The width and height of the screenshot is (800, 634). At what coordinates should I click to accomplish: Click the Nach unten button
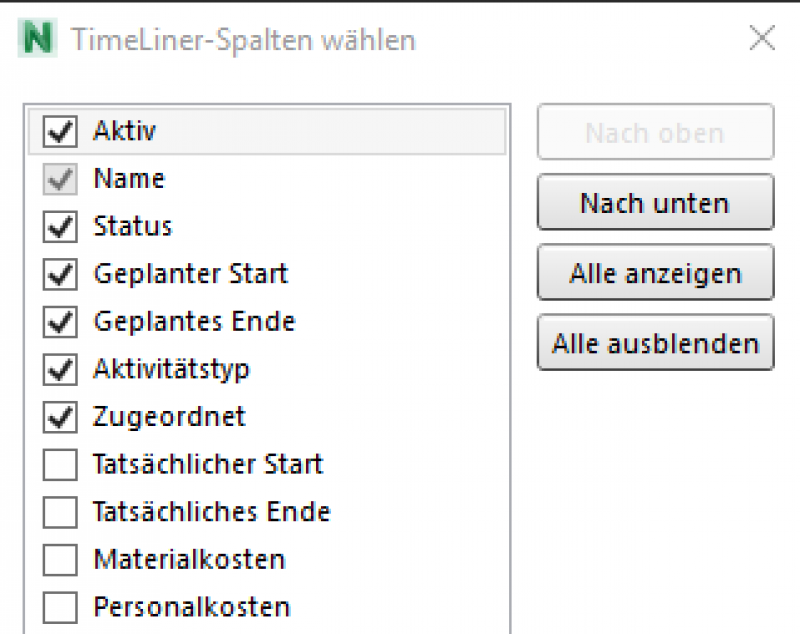[655, 203]
